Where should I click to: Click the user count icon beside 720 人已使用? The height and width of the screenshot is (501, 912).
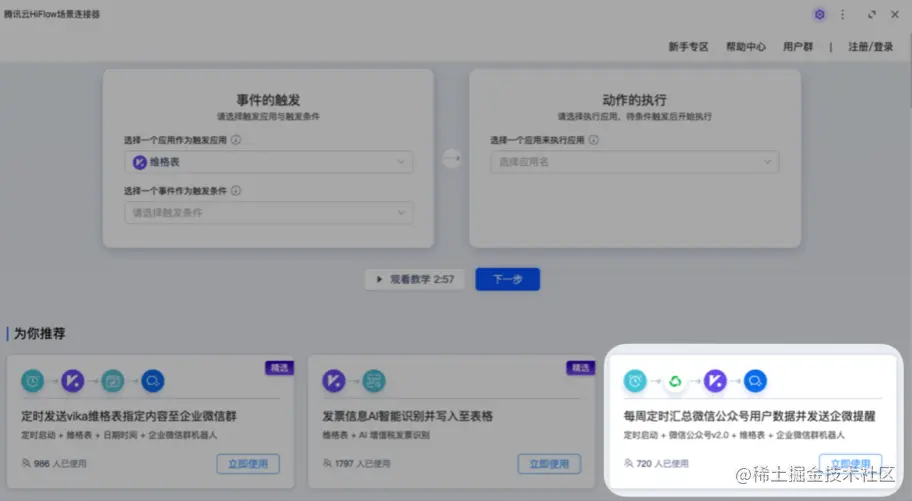point(628,463)
